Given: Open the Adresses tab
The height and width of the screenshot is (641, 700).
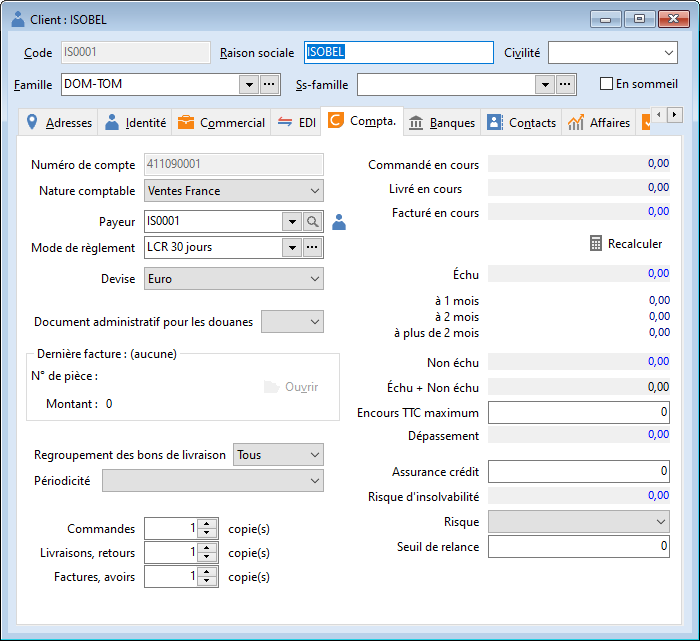Looking at the screenshot, I should click(58, 122).
